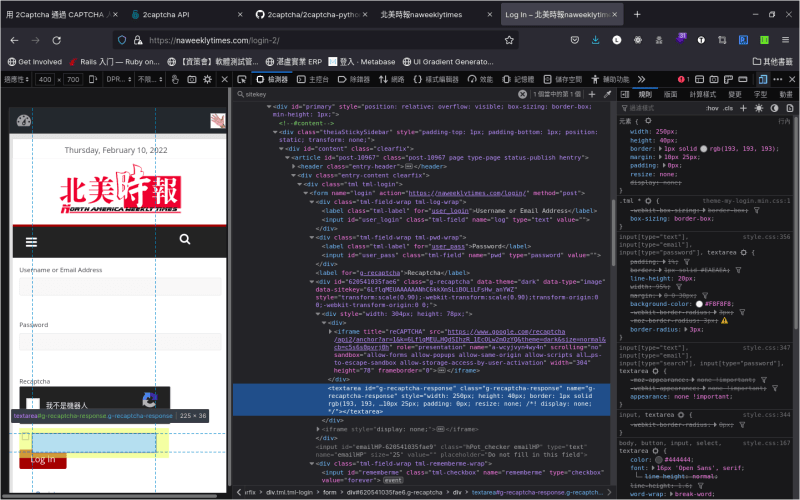
Task: Tick the reCAPTCHA 我不是機器人 checkbox
Action: (33, 404)
